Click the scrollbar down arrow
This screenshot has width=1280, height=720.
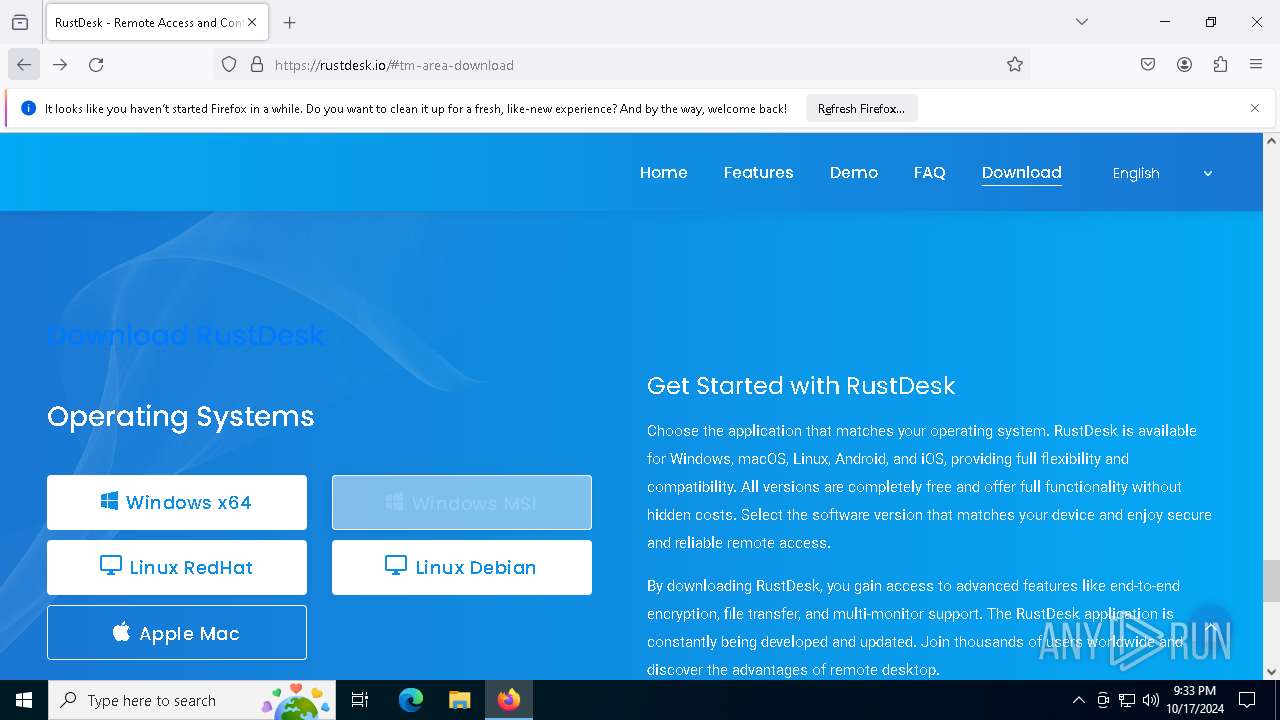(x=1271, y=672)
